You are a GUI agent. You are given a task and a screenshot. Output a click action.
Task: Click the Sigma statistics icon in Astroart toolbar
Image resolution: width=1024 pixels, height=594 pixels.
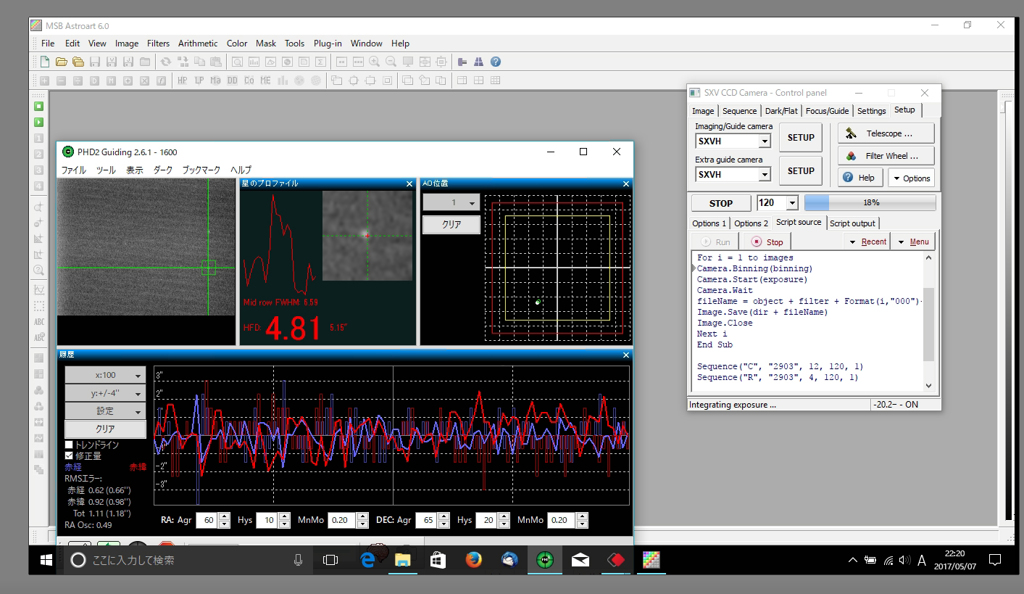(321, 62)
